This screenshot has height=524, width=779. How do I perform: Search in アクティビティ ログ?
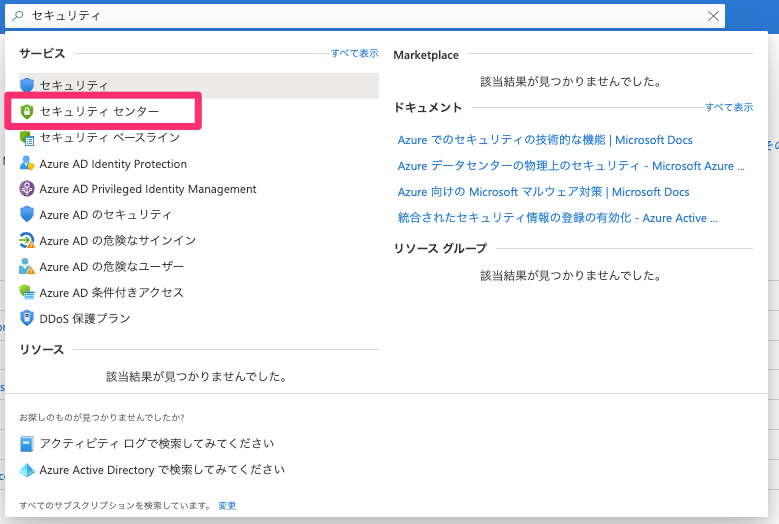pyautogui.click(x=156, y=443)
